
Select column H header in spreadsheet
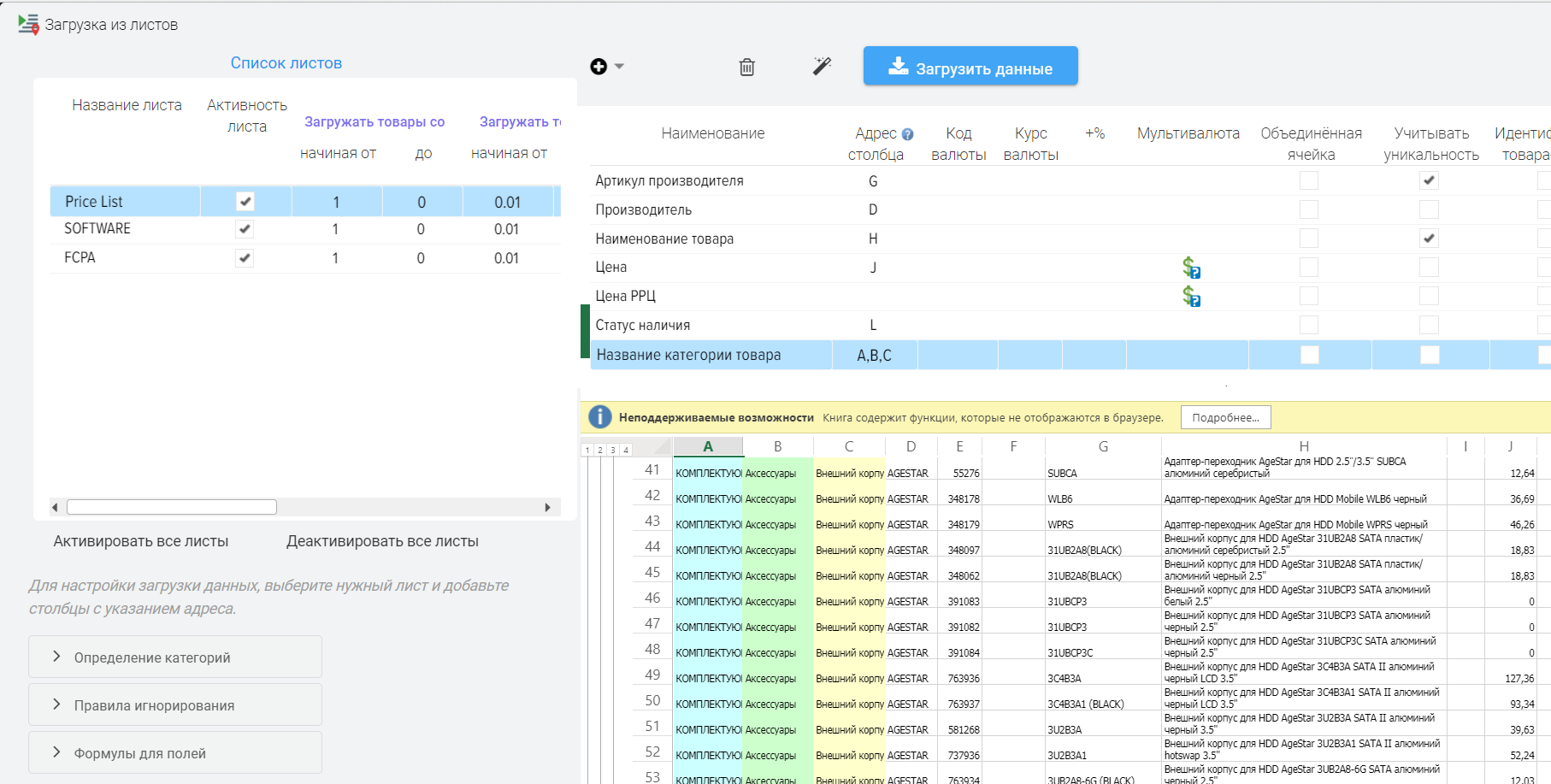1303,446
